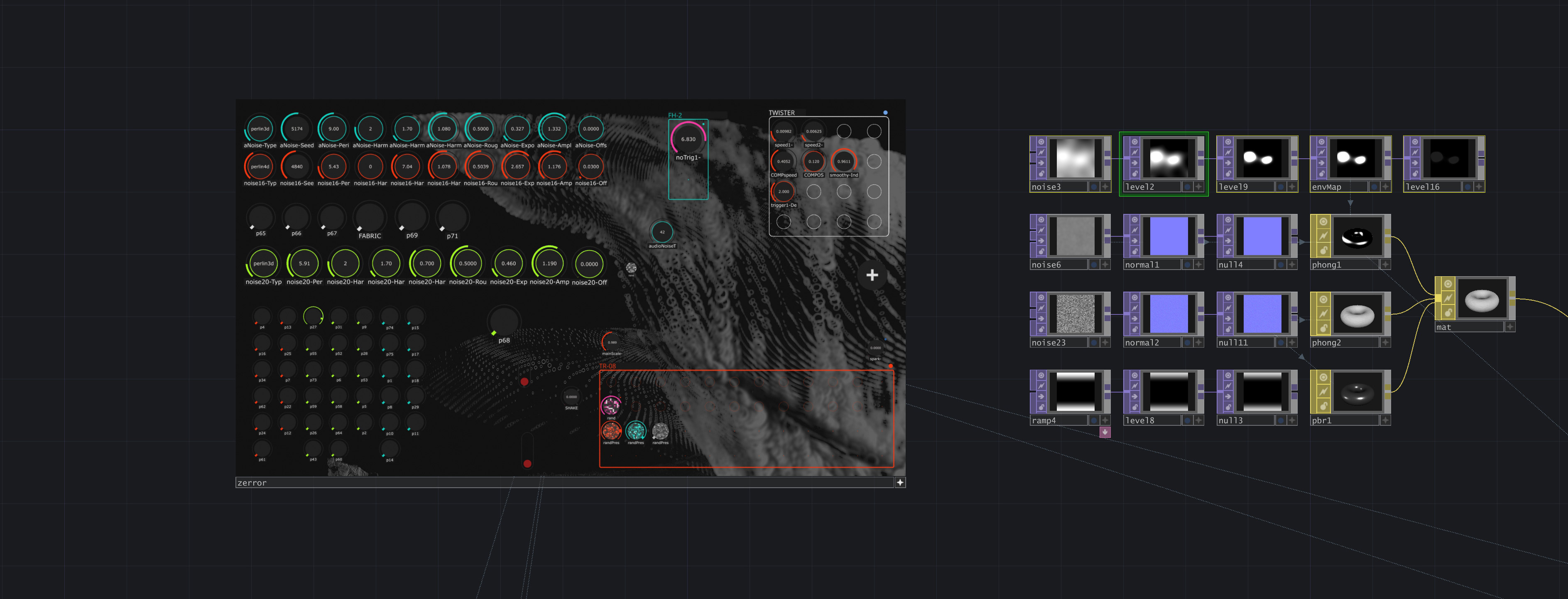Click the lock flag on level9 node
The height and width of the screenshot is (599, 1568).
pos(1228,174)
